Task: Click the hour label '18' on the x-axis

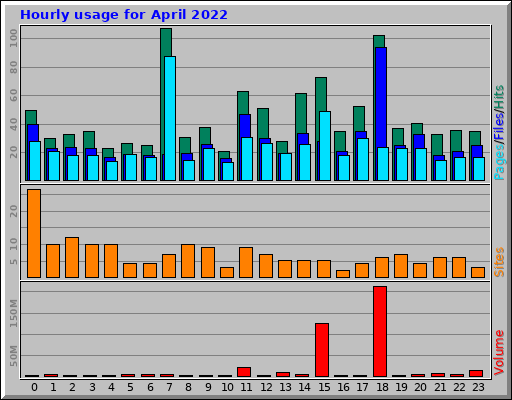Action: tap(382, 387)
